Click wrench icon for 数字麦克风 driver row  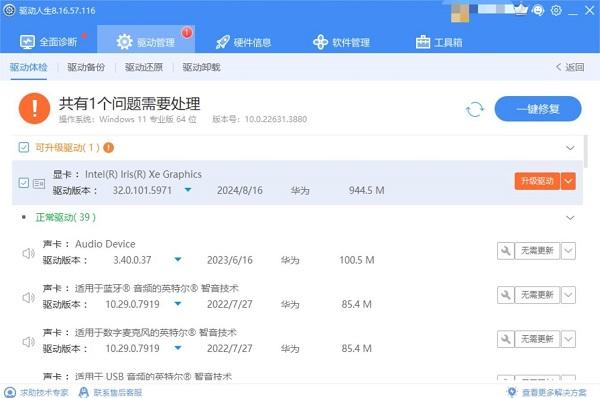click(x=505, y=339)
